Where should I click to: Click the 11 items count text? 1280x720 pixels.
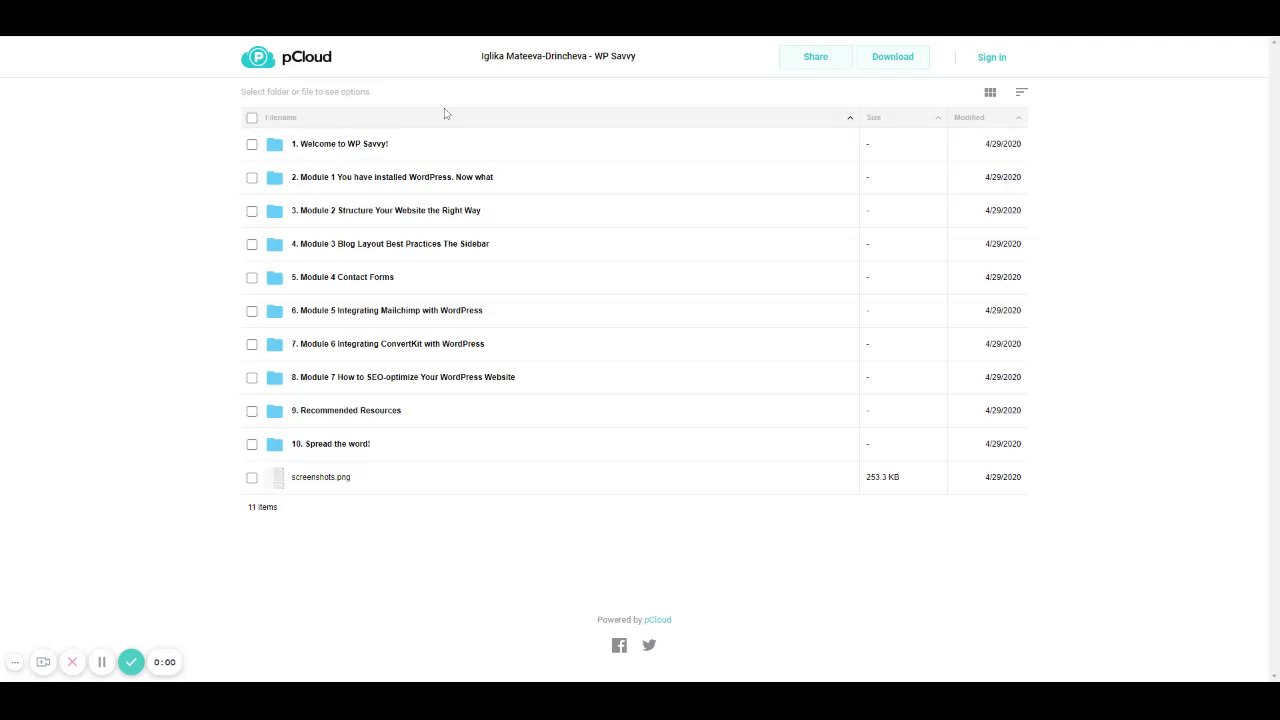pyautogui.click(x=263, y=507)
